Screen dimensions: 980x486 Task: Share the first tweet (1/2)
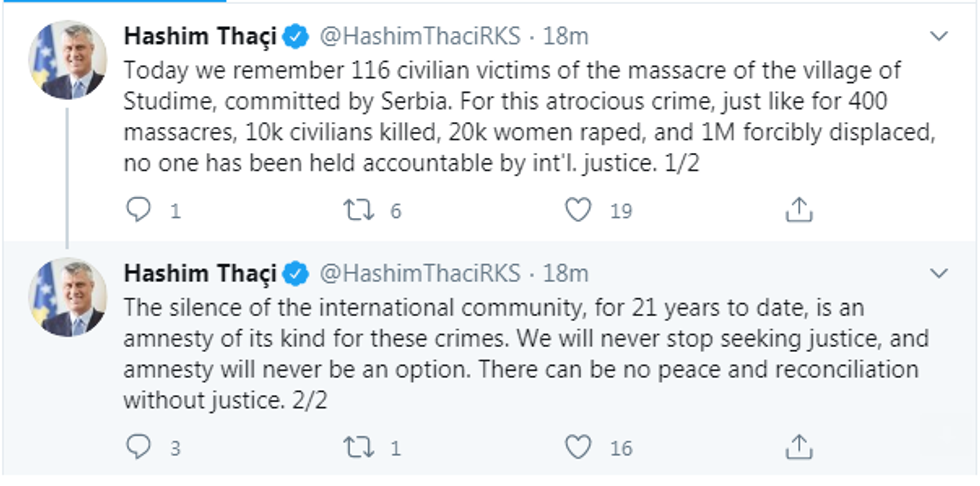click(797, 210)
